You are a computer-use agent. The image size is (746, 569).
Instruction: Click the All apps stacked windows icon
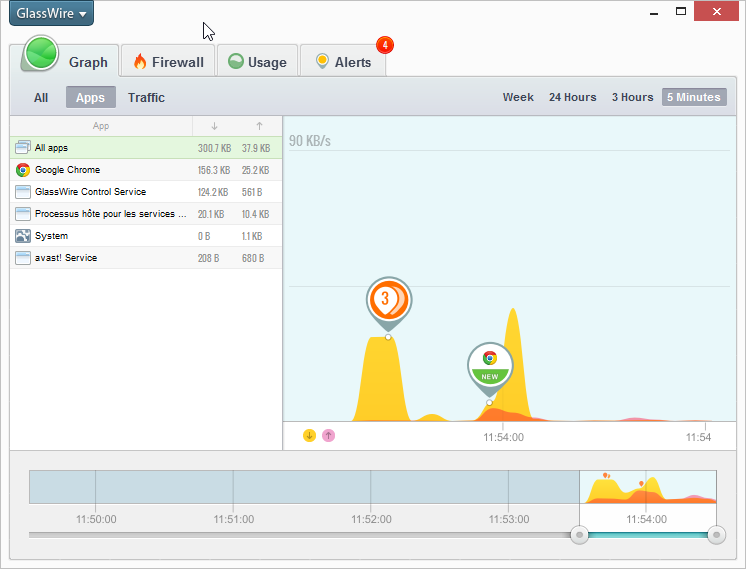(x=23, y=147)
